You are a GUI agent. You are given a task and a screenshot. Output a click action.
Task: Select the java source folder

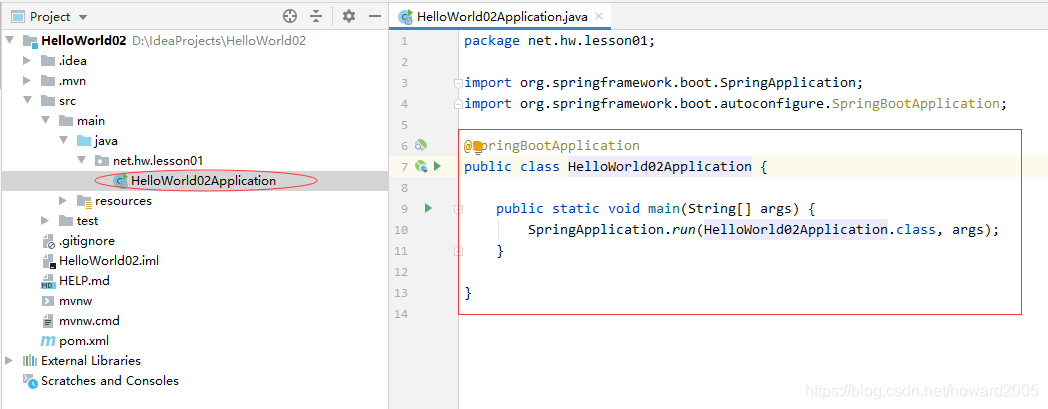click(106, 141)
